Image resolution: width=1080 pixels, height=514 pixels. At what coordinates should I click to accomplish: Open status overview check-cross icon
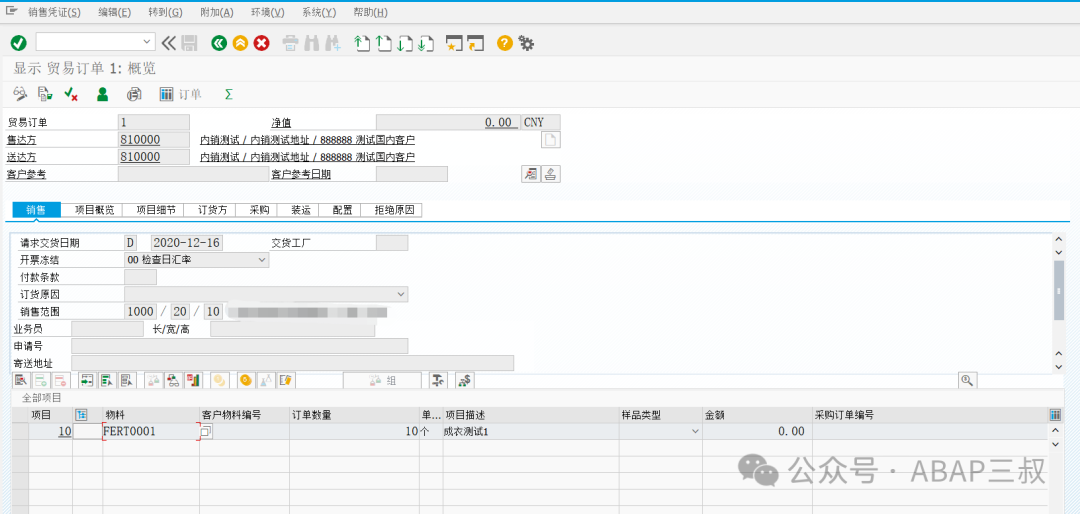tap(70, 94)
